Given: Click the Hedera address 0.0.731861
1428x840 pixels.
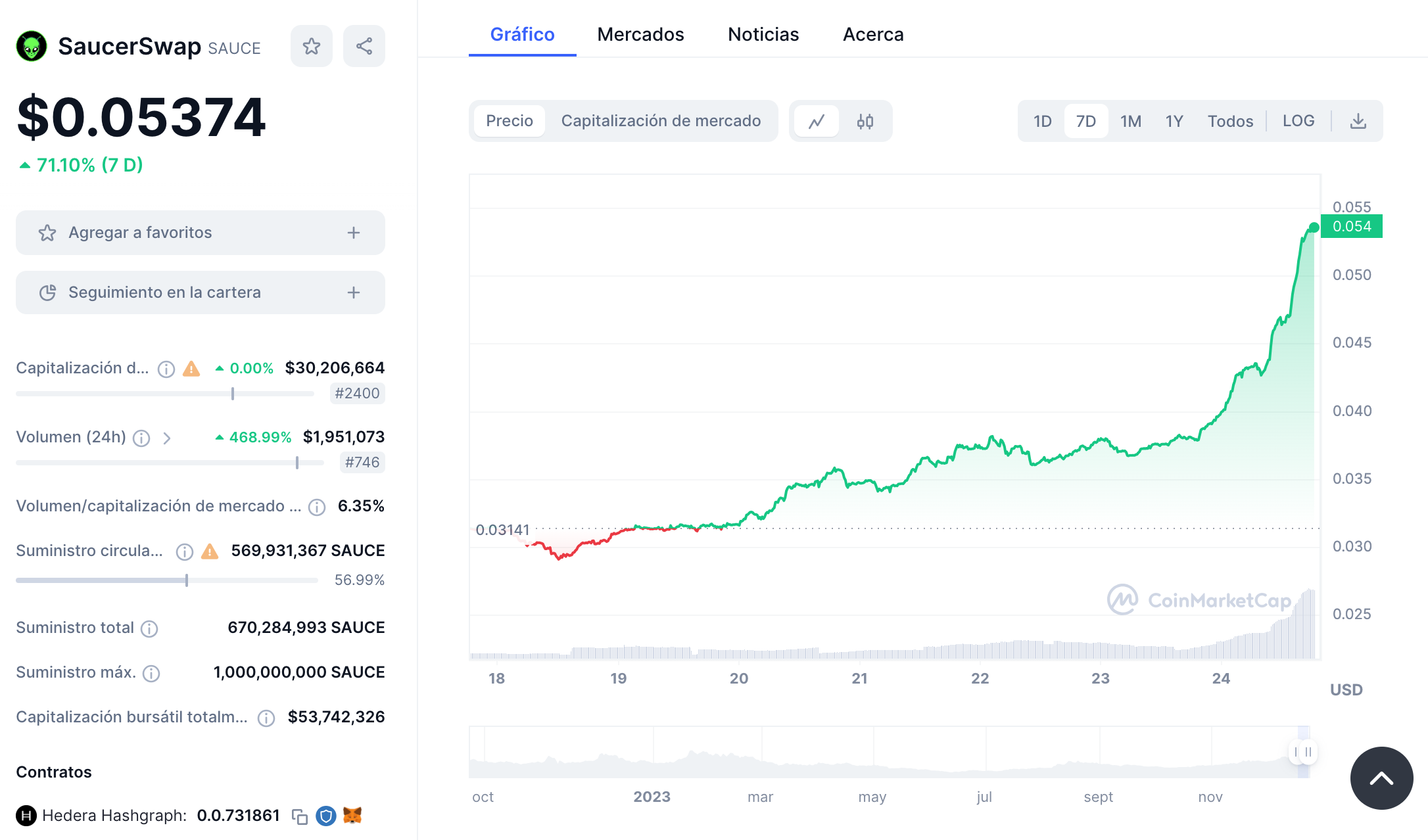Looking at the screenshot, I should (238, 816).
